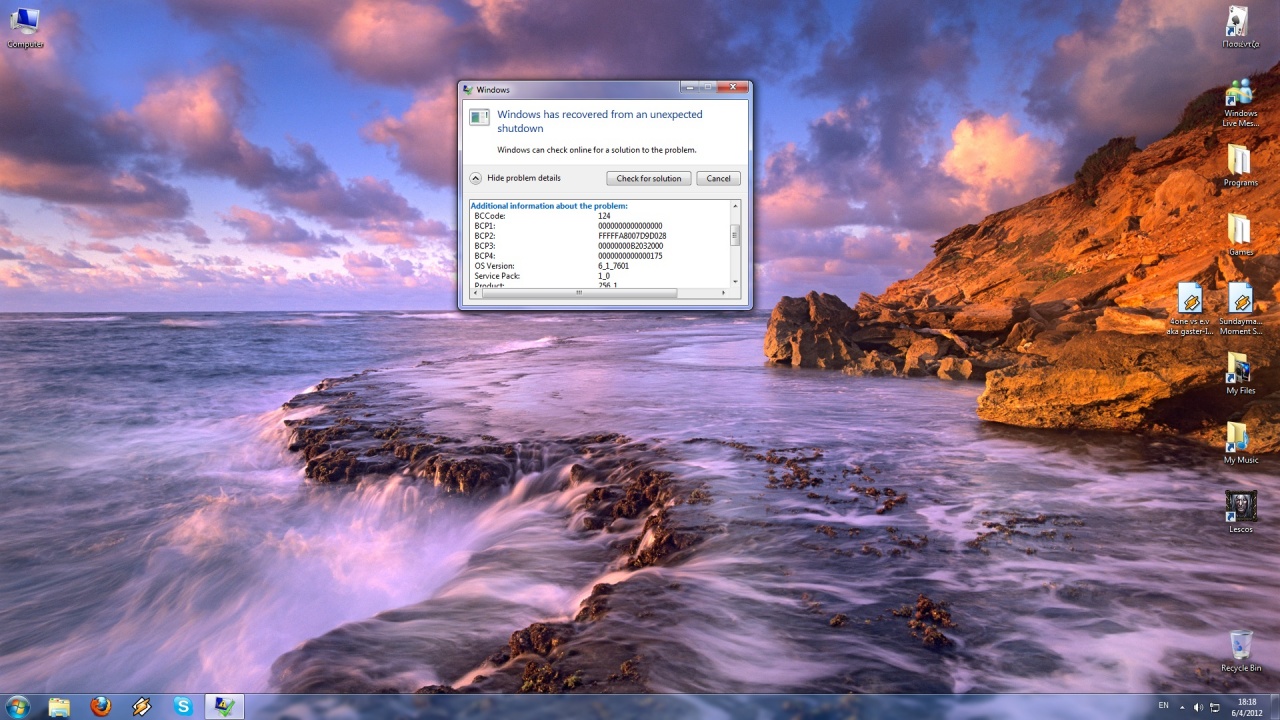Viewport: 1280px width, 720px height.
Task: Select the Lescos desktop shortcut
Action: tap(1240, 511)
